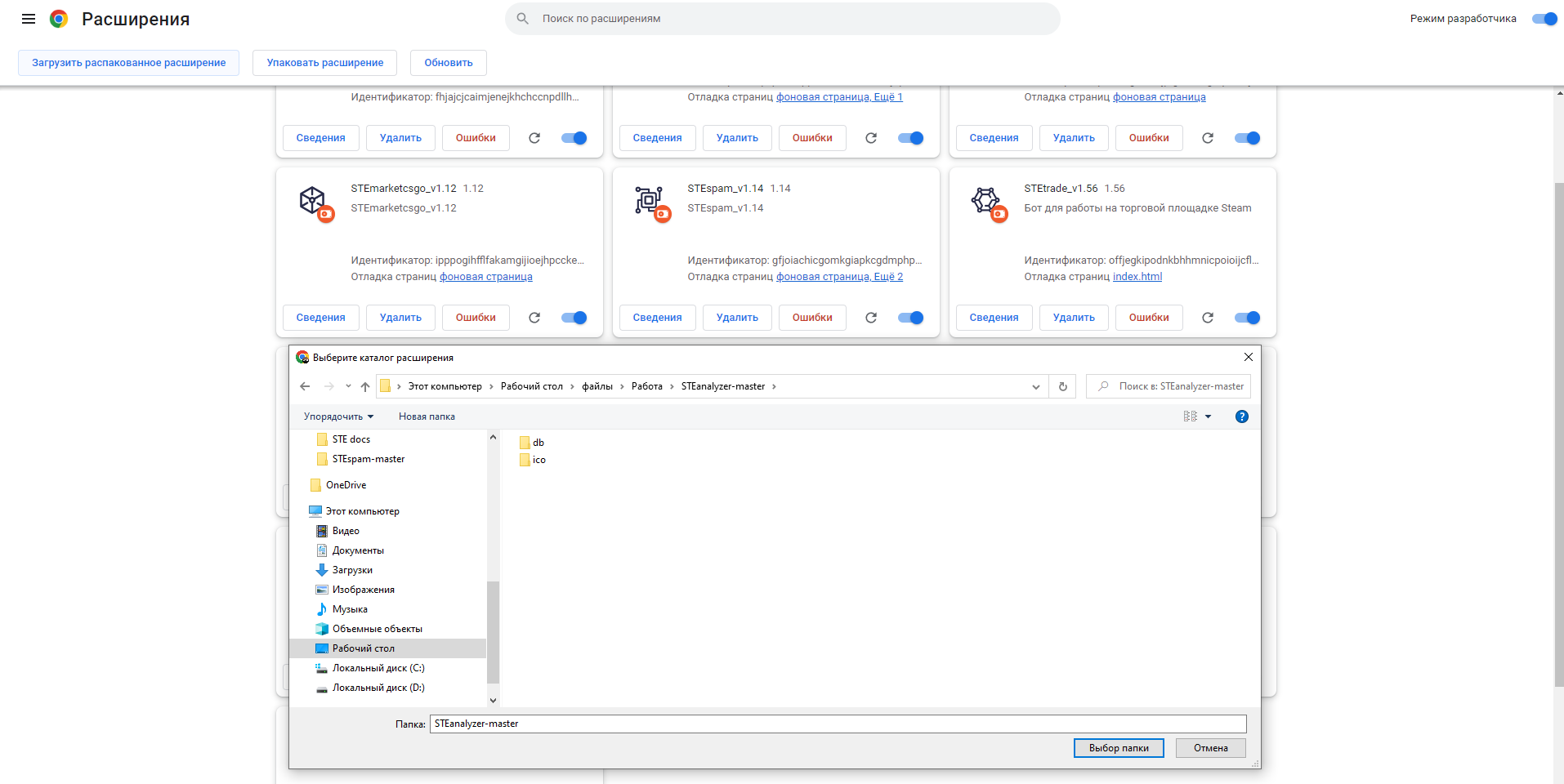Click the STEspam extension icon
The width and height of the screenshot is (1564, 784).
tap(650, 201)
